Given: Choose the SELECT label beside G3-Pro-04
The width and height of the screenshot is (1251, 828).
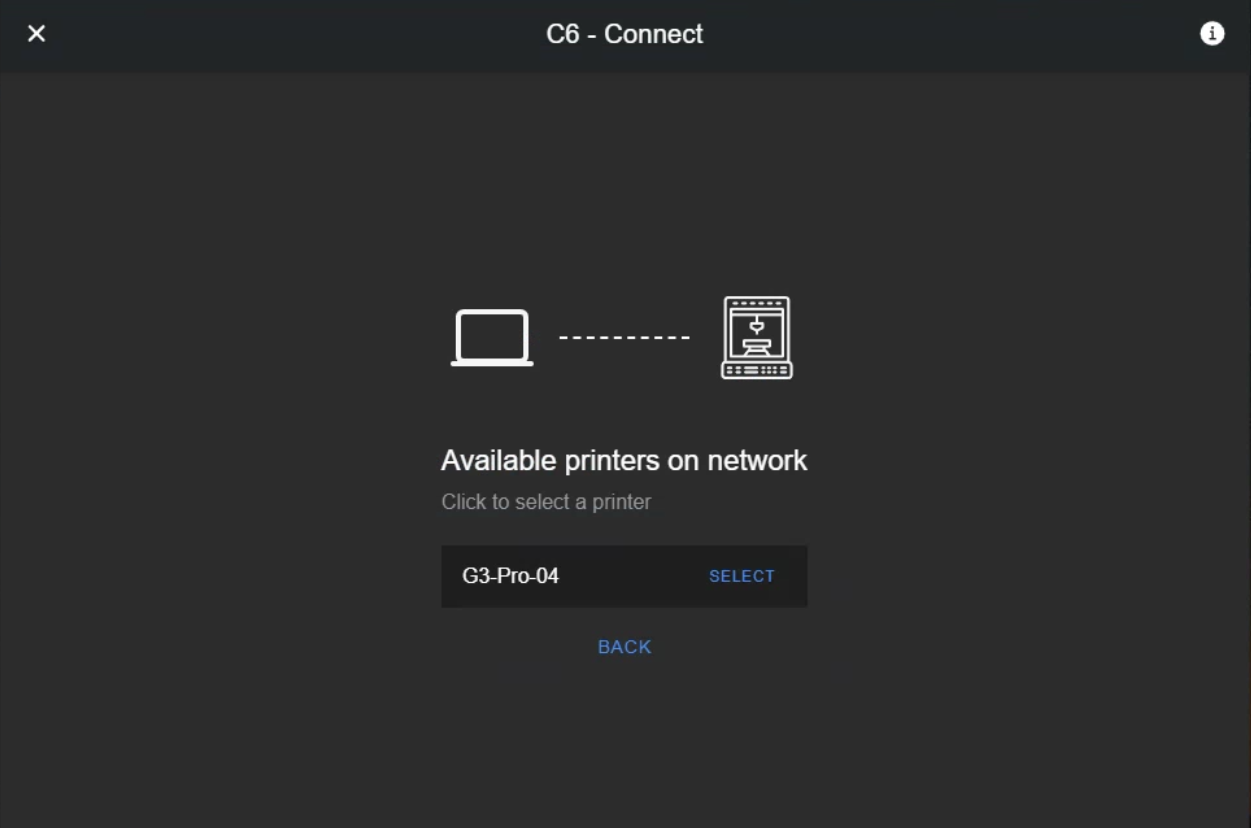Looking at the screenshot, I should pos(742,576).
